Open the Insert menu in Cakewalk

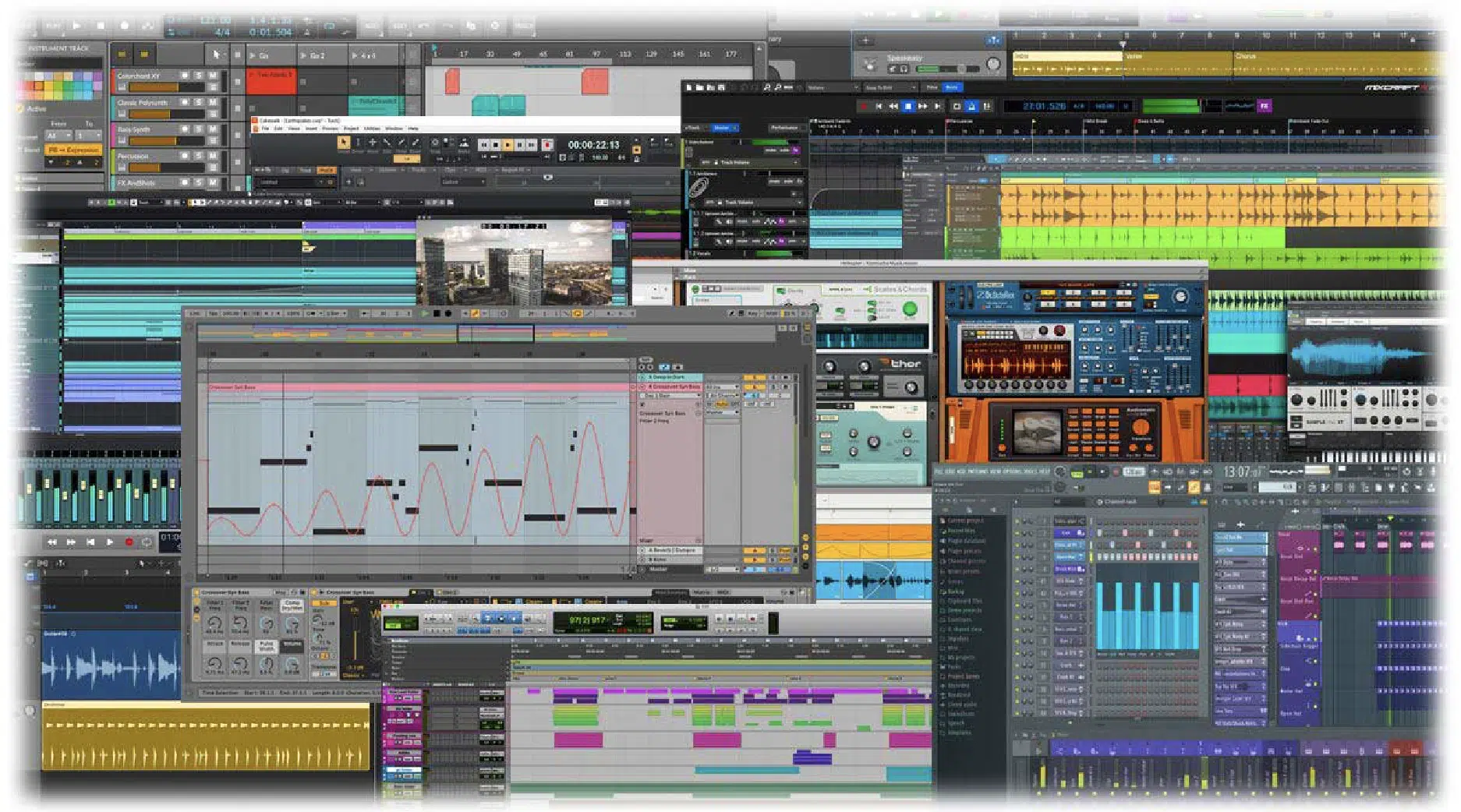point(312,129)
